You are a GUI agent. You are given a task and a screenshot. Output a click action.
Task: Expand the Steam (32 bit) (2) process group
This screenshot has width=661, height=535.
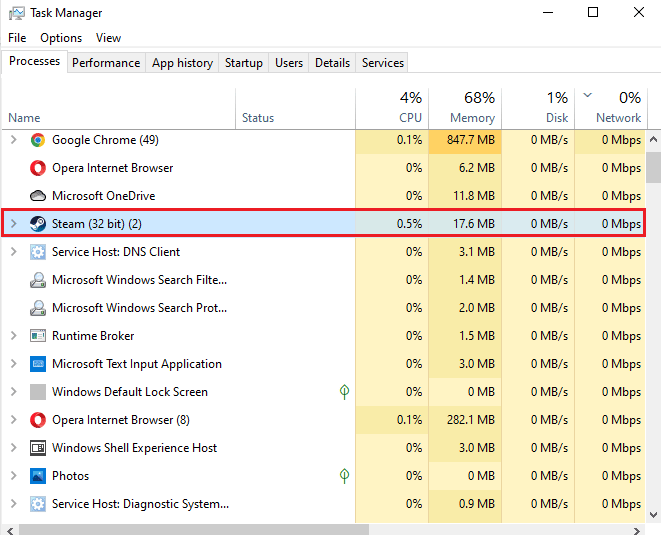pyautogui.click(x=13, y=223)
